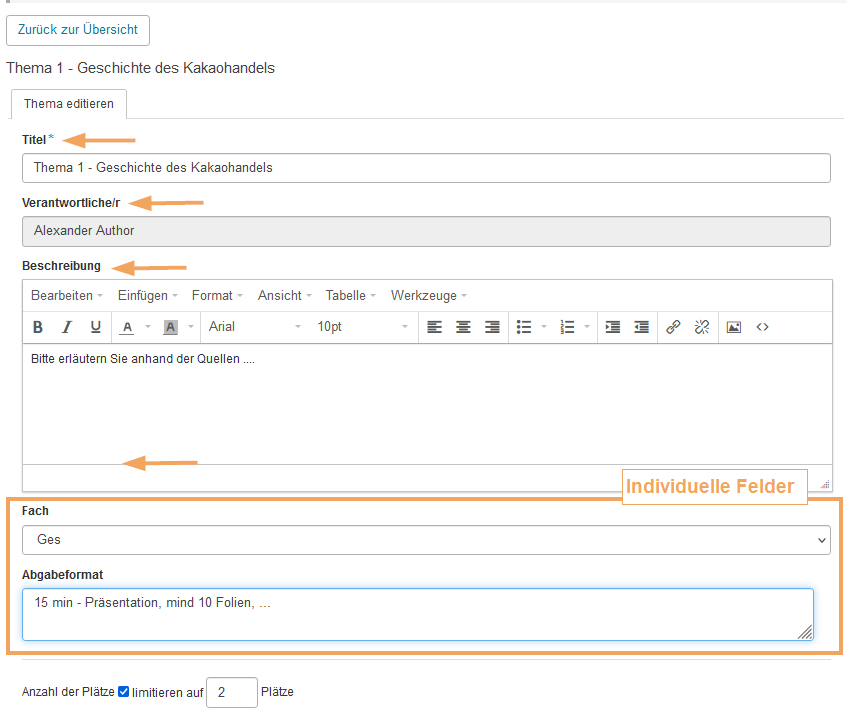
Task: Switch to the Thema editieren tab
Action: [69, 104]
